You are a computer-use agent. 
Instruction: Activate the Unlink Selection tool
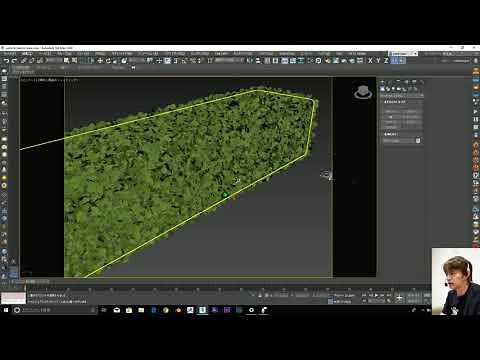(x=31, y=61)
